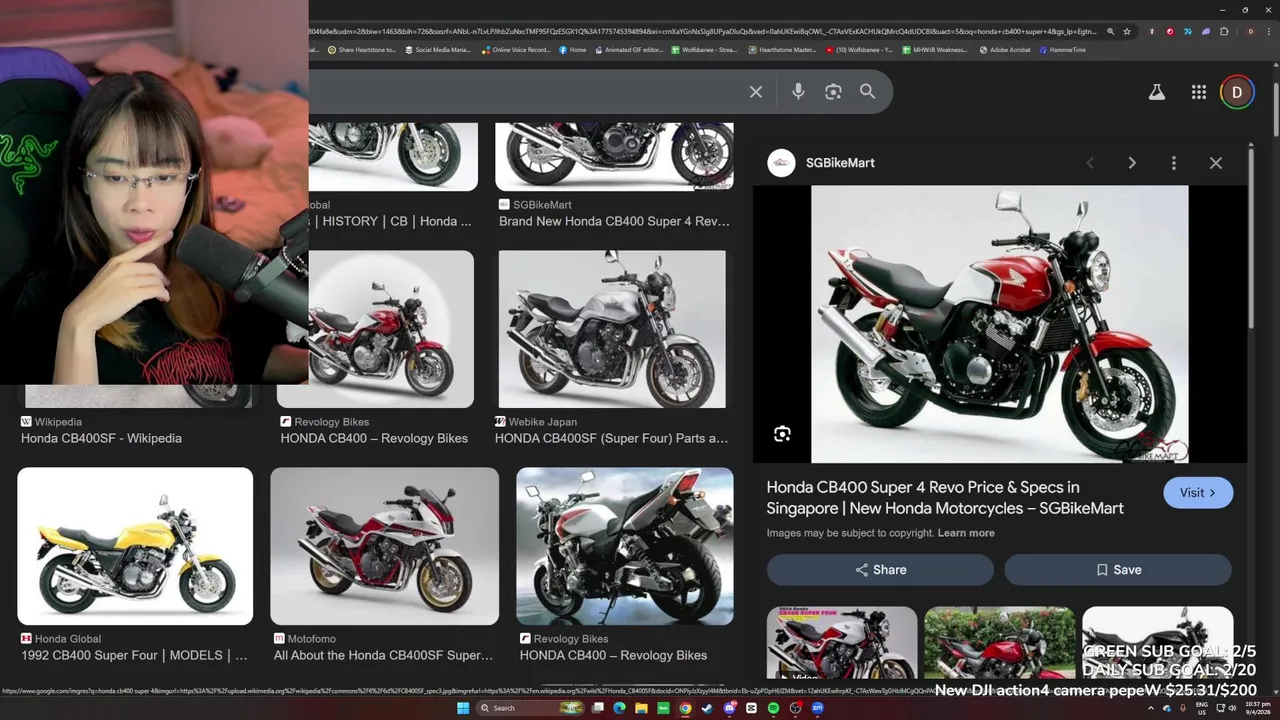The width and height of the screenshot is (1280, 720).
Task: Bookmark this page with star icon
Action: pos(1127,32)
